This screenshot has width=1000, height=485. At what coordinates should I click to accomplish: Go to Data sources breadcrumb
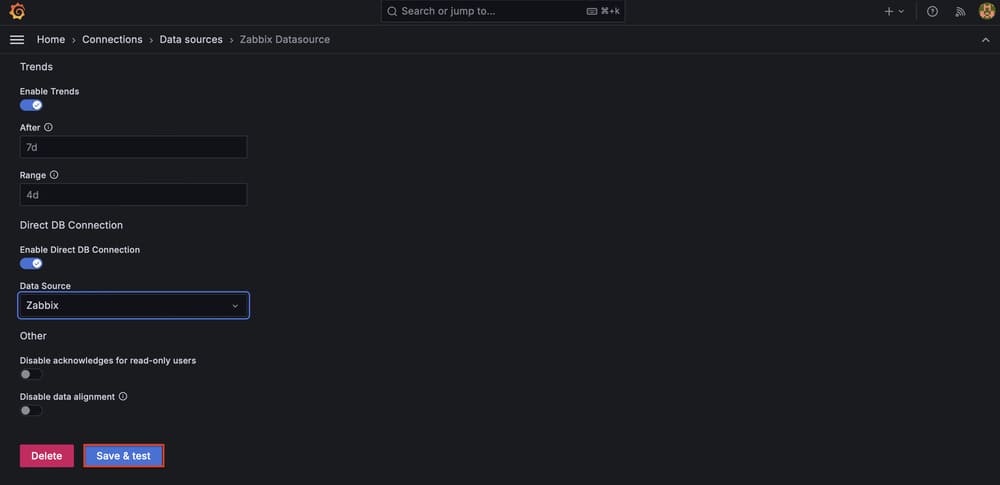(191, 40)
